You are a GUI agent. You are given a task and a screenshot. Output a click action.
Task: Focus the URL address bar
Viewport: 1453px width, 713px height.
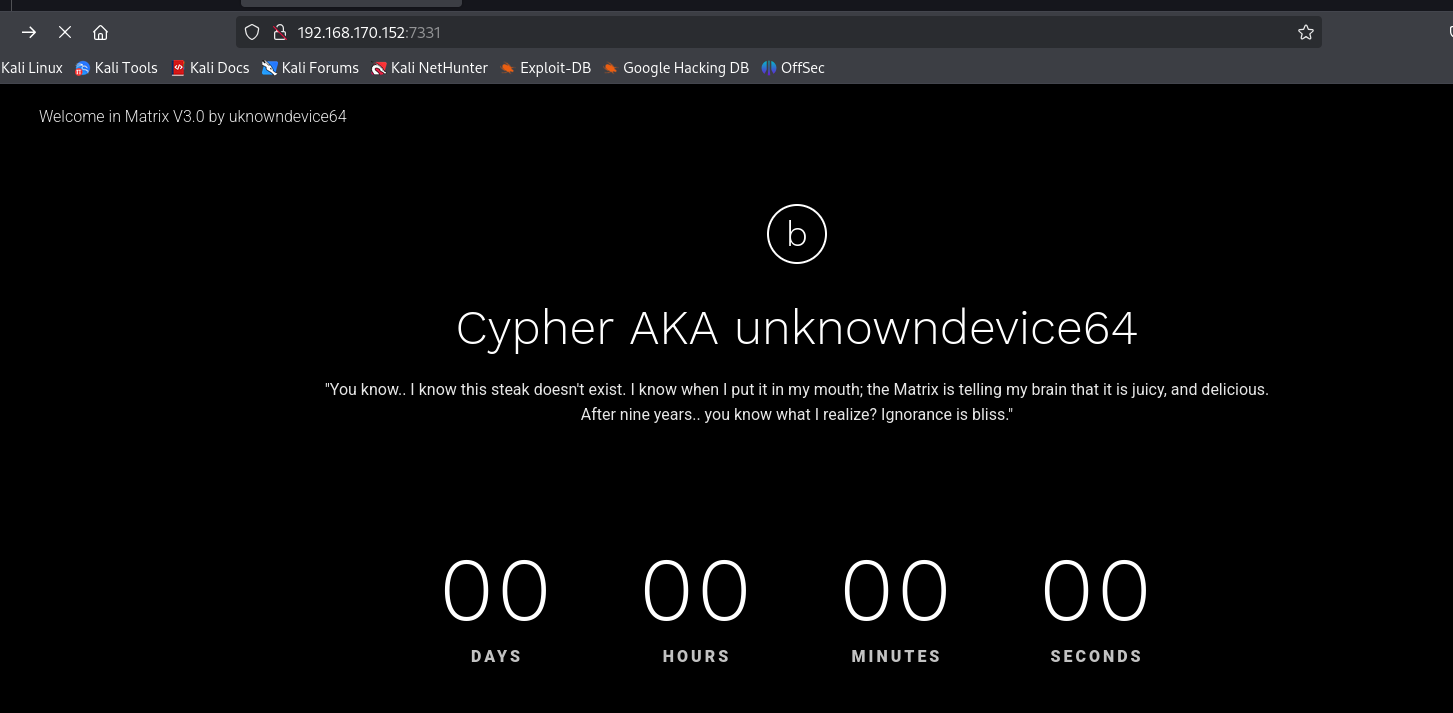point(778,32)
